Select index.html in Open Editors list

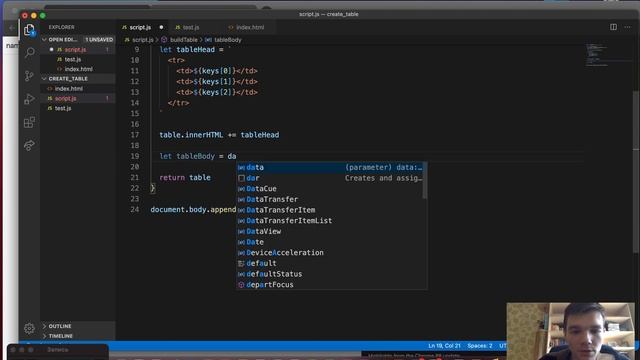tap(78, 69)
